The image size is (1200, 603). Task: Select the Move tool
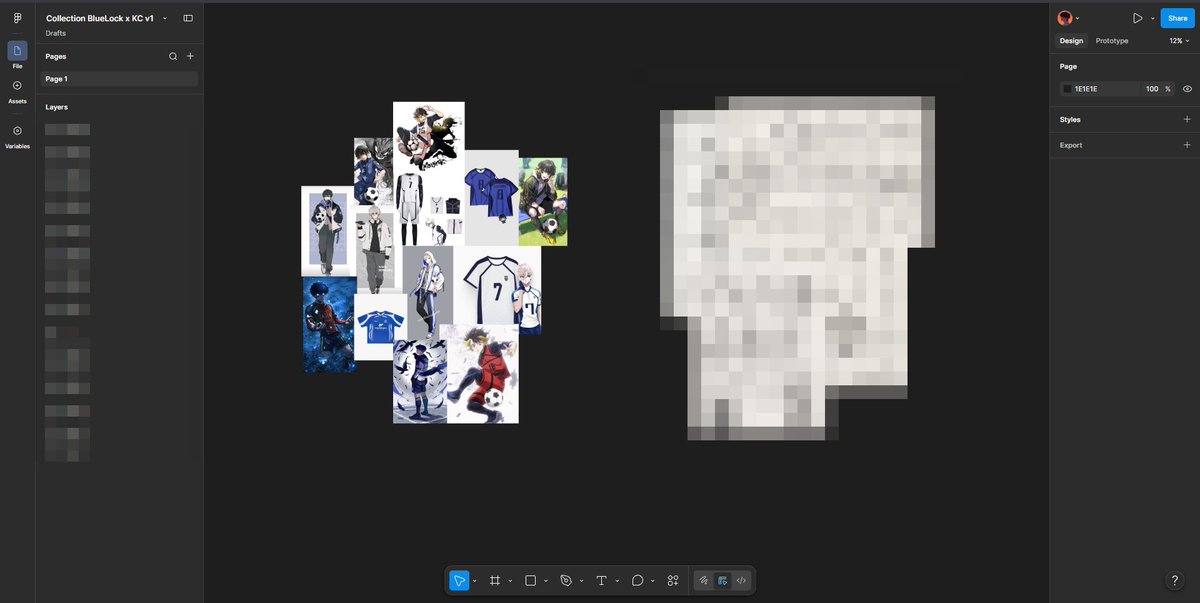coord(459,580)
